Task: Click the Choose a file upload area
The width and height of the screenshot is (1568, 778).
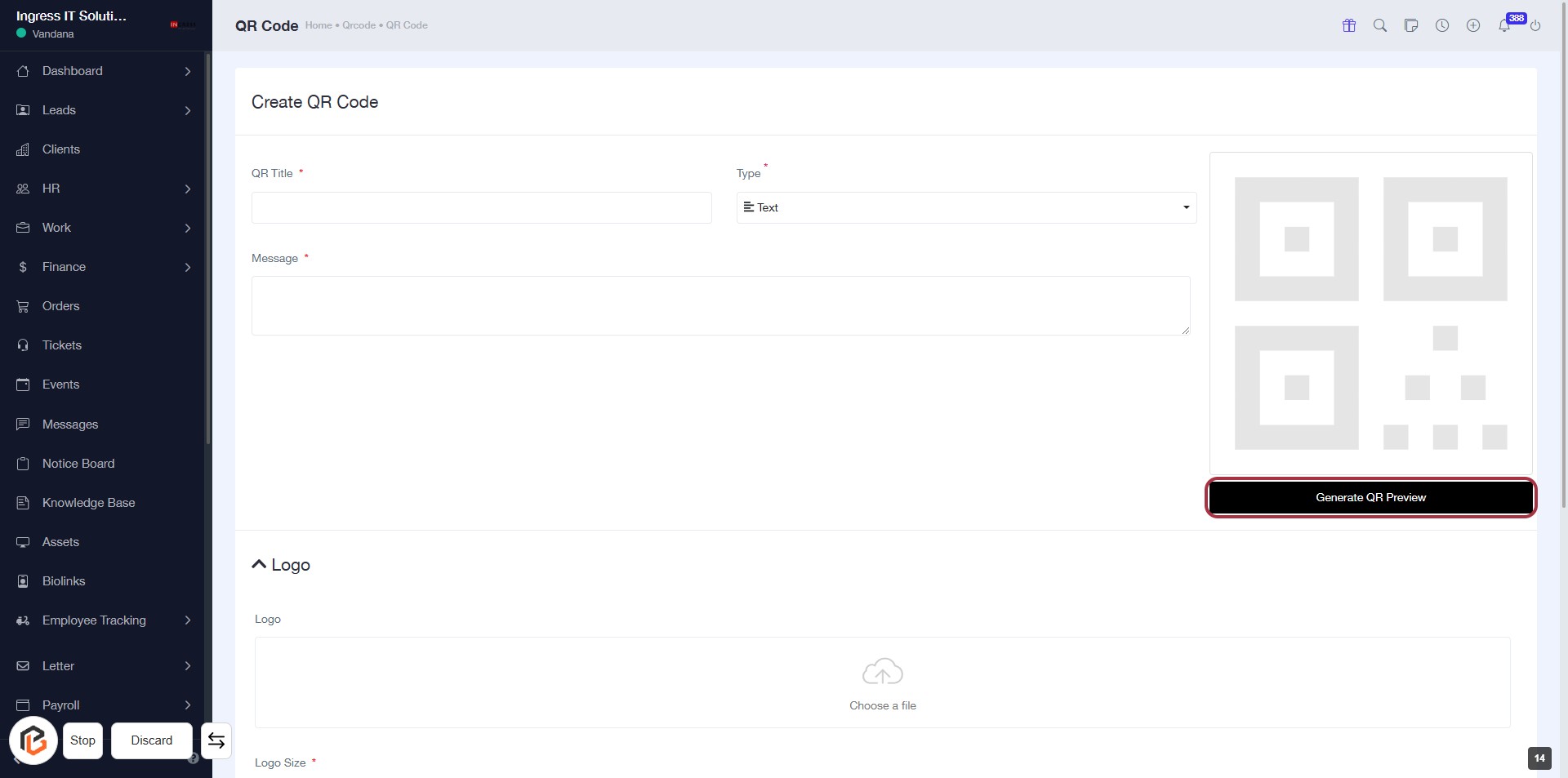Action: pos(882,682)
